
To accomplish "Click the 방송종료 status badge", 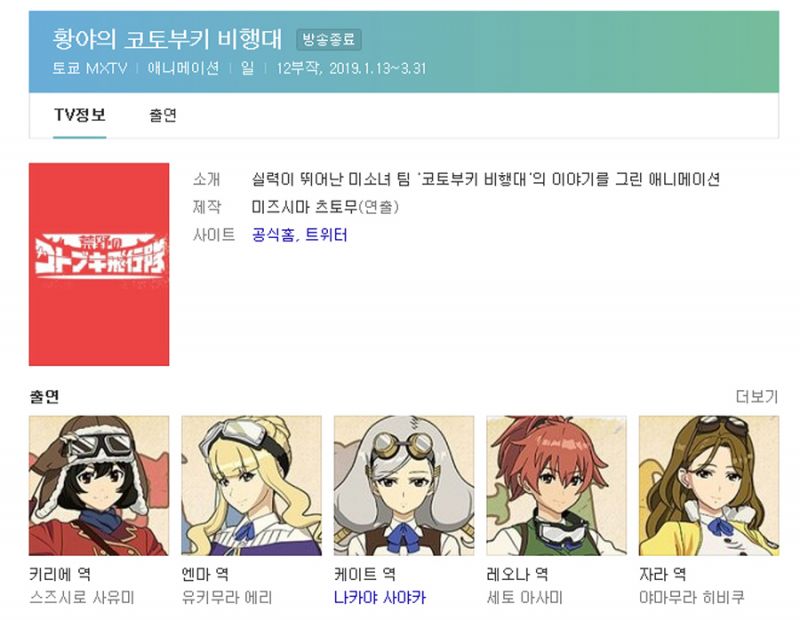I will pos(329,40).
